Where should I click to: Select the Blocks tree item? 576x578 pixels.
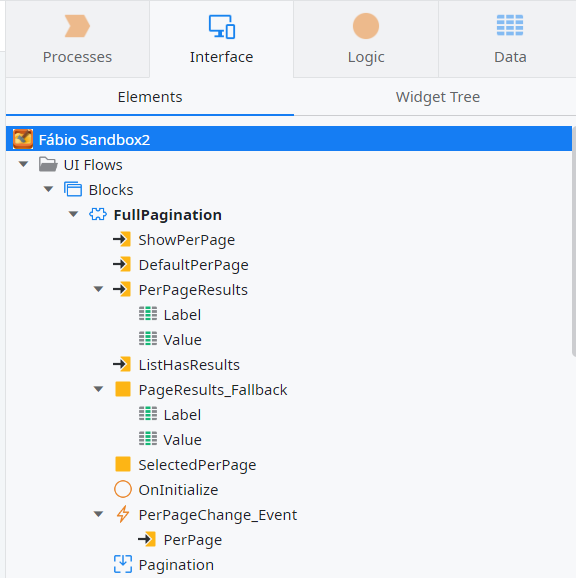click(111, 190)
